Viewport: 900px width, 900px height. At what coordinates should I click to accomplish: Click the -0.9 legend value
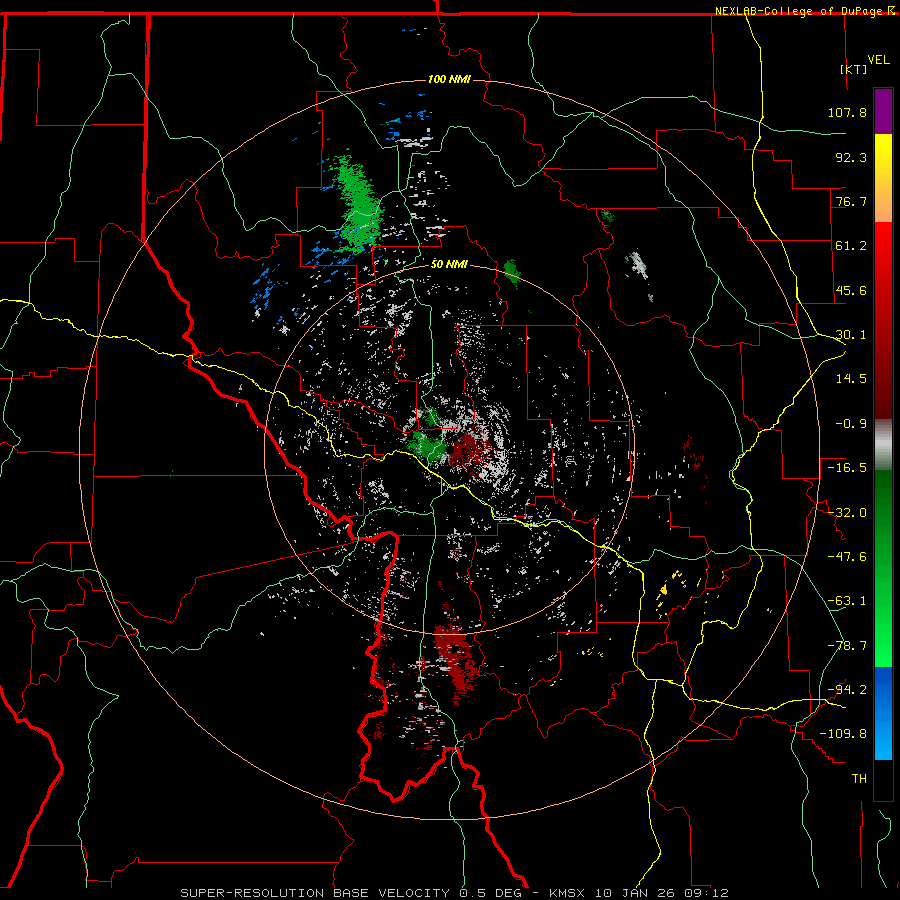(851, 424)
